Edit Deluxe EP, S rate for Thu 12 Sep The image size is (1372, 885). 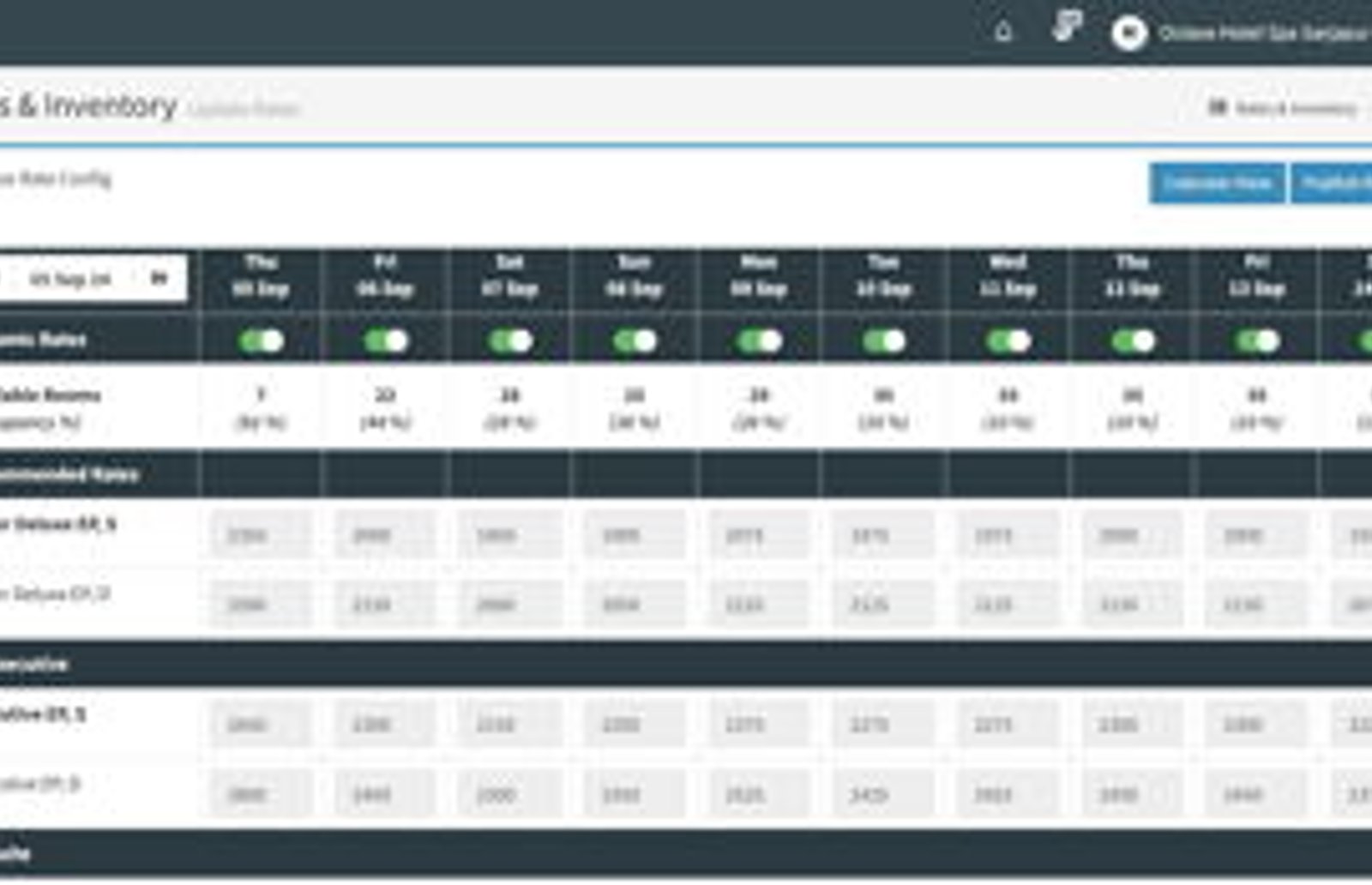pos(1133,535)
